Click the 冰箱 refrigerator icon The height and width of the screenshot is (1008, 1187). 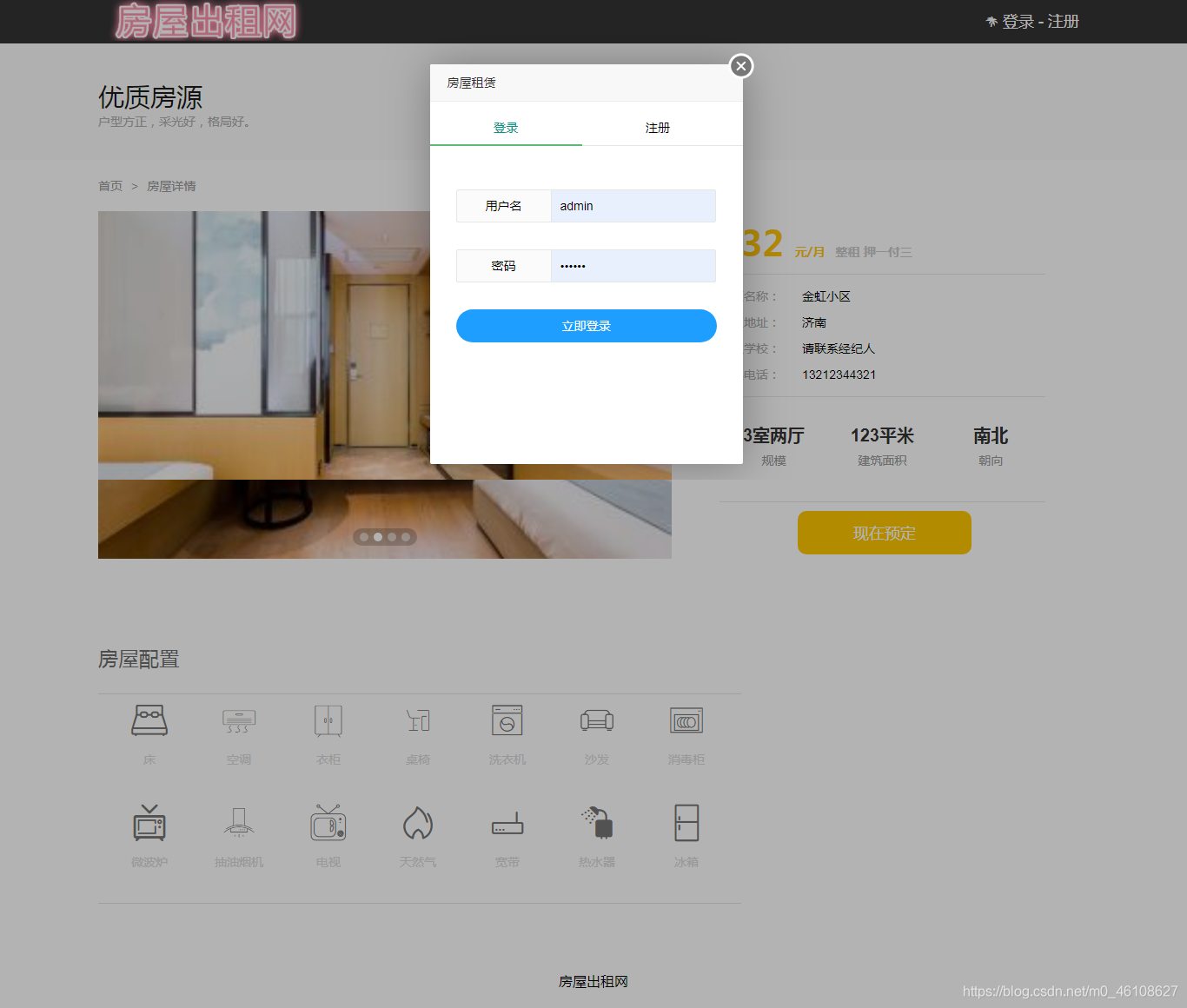click(x=686, y=823)
